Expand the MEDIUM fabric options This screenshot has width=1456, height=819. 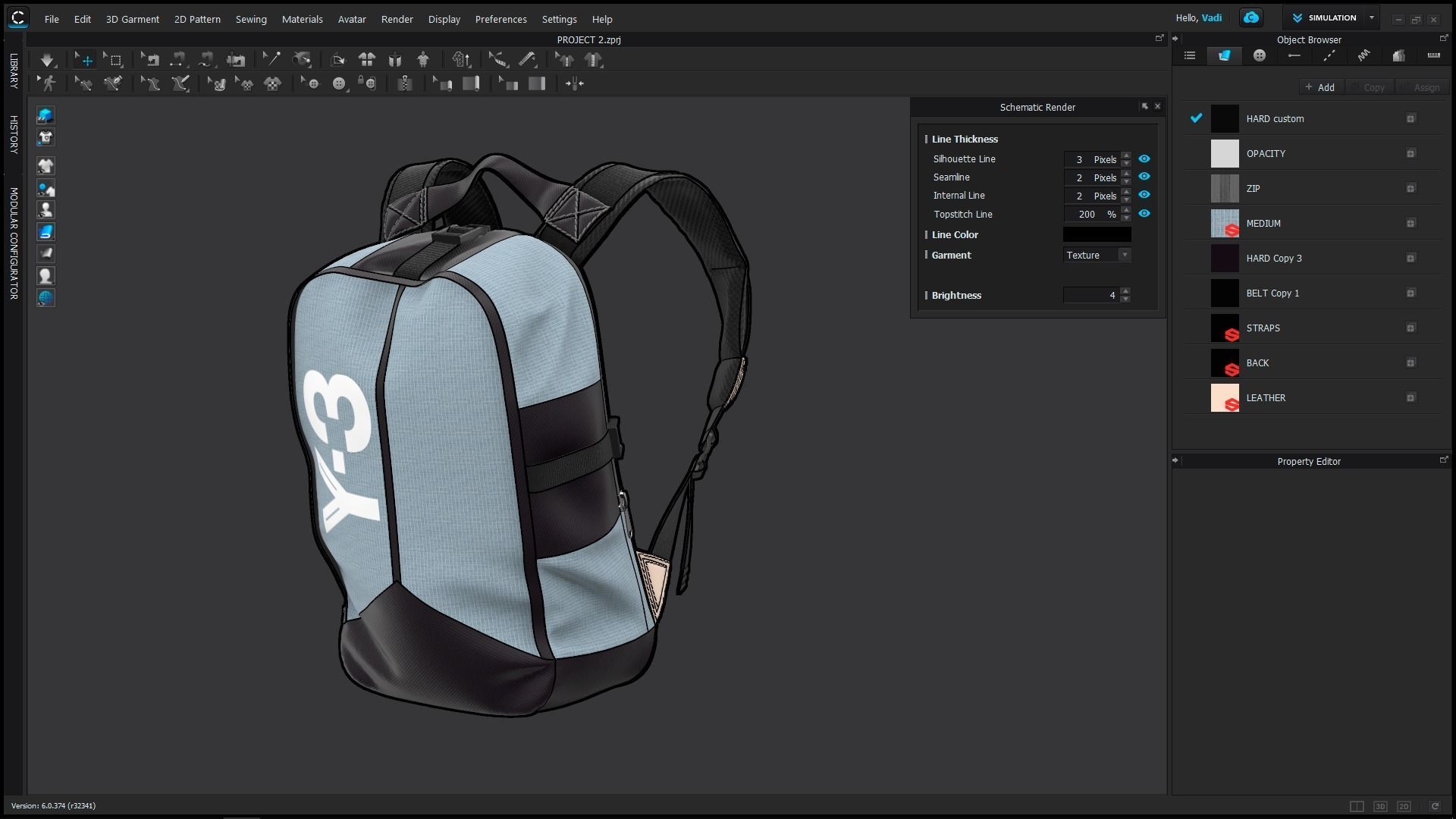point(1410,224)
